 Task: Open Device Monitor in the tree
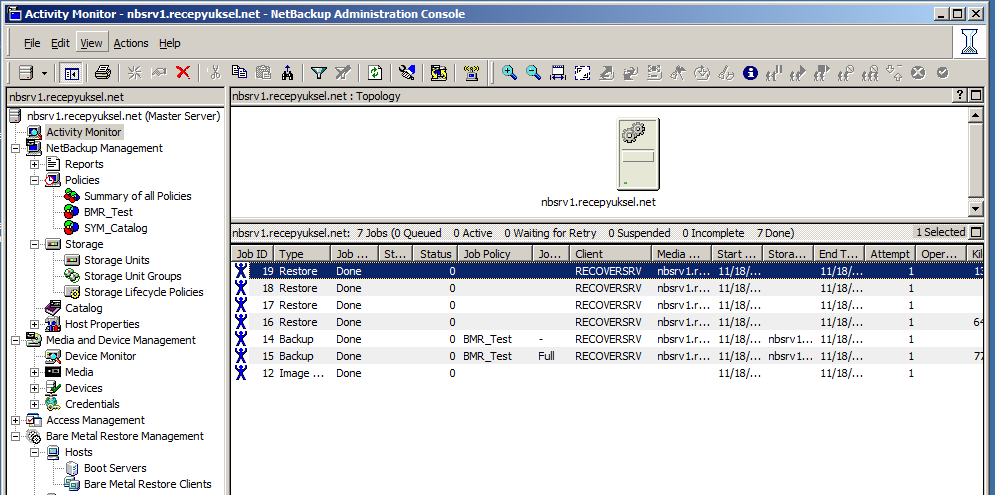point(100,356)
